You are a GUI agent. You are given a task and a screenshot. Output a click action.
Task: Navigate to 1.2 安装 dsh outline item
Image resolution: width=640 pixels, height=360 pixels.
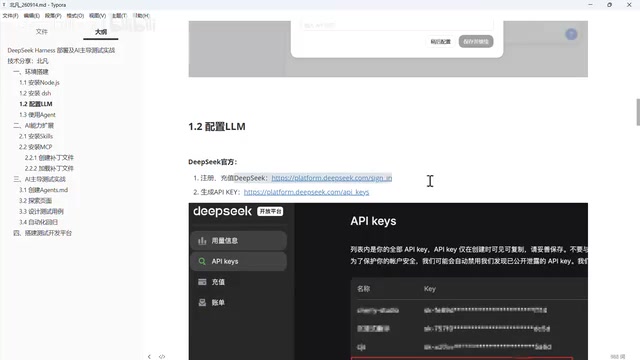coord(35,93)
